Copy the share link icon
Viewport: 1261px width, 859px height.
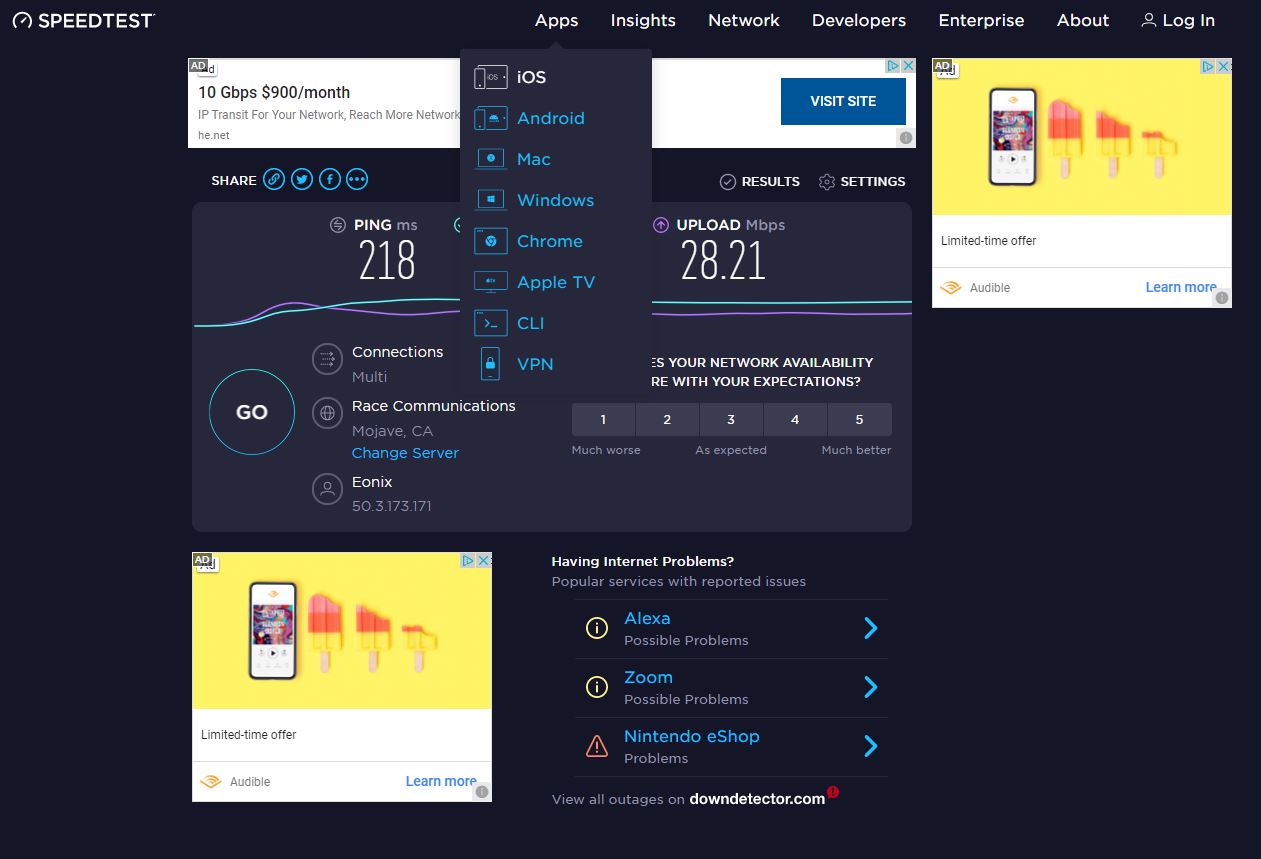click(x=274, y=180)
